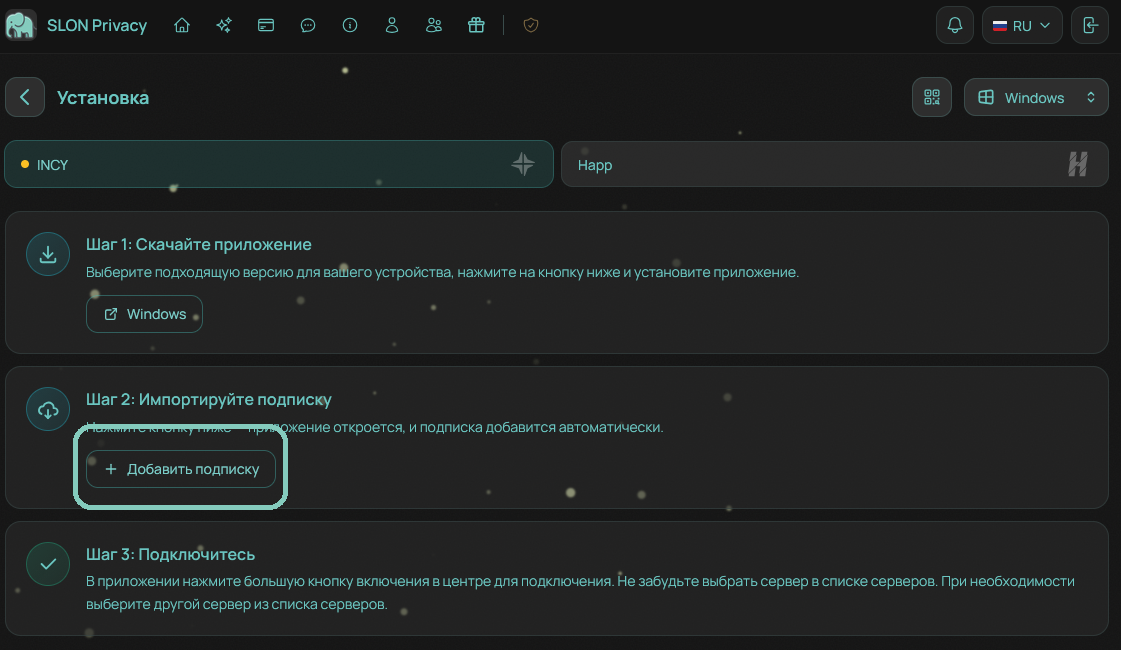Open notifications bell
The height and width of the screenshot is (650, 1121).
coord(954,25)
